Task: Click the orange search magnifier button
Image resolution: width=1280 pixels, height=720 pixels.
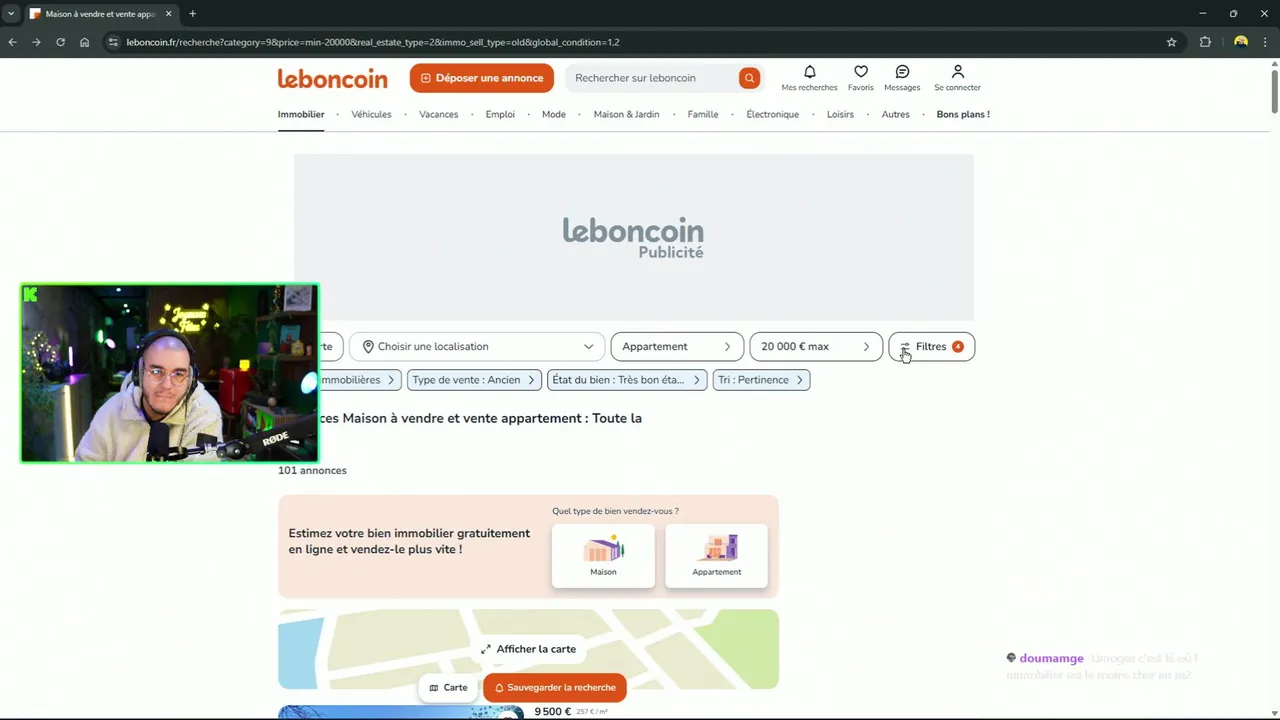Action: 749,78
